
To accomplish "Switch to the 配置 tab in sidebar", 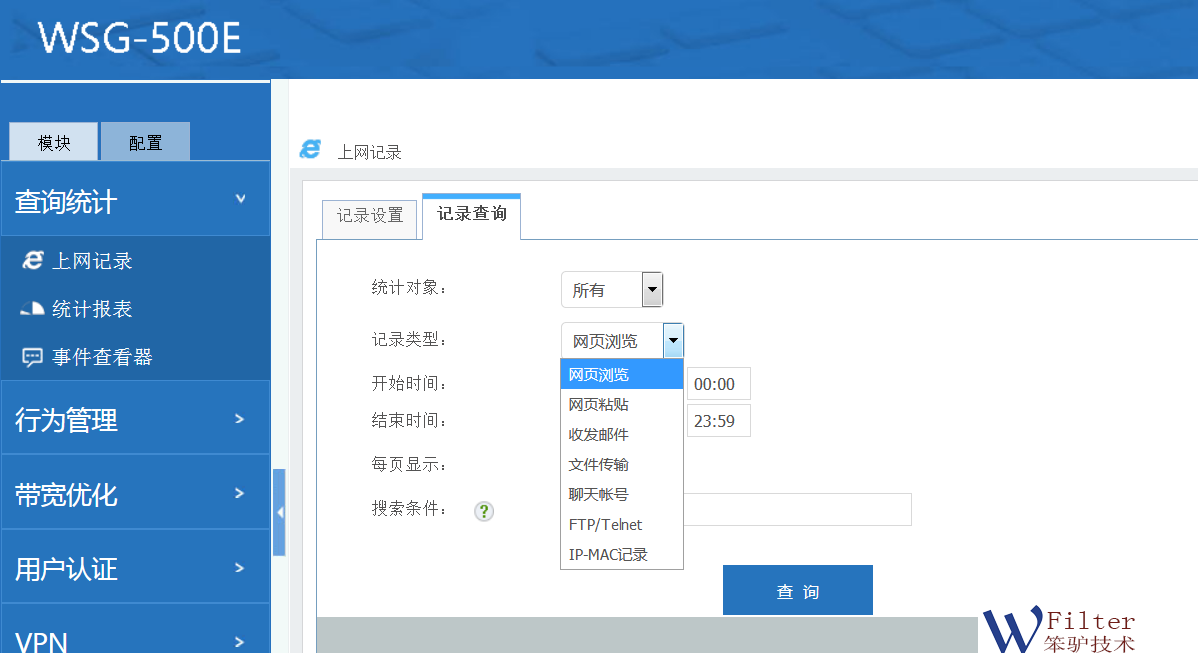I will point(145,143).
